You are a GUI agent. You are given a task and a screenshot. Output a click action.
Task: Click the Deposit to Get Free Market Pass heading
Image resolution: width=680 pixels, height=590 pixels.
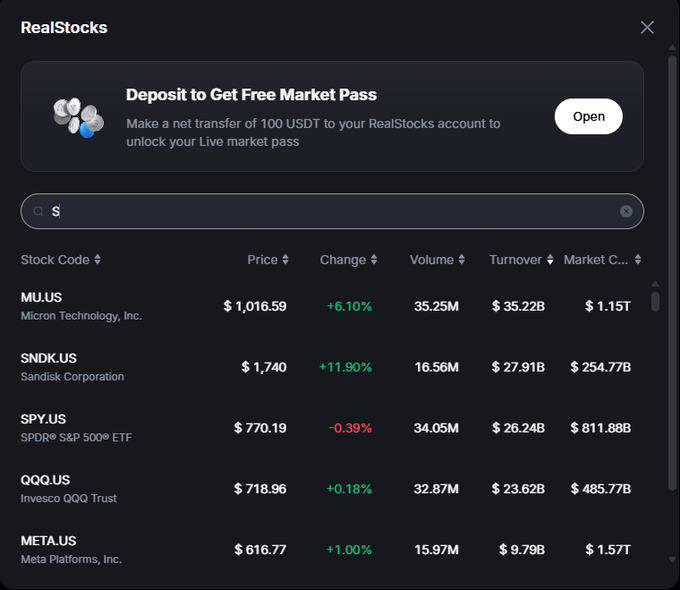(x=251, y=95)
